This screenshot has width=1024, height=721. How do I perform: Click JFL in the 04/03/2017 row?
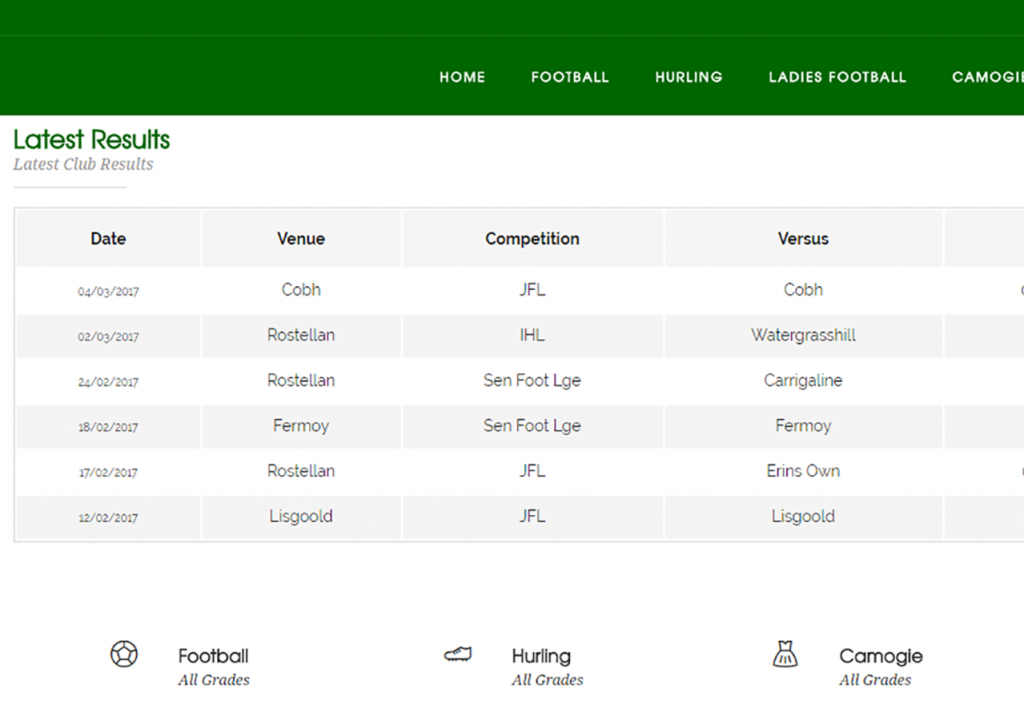[532, 290]
